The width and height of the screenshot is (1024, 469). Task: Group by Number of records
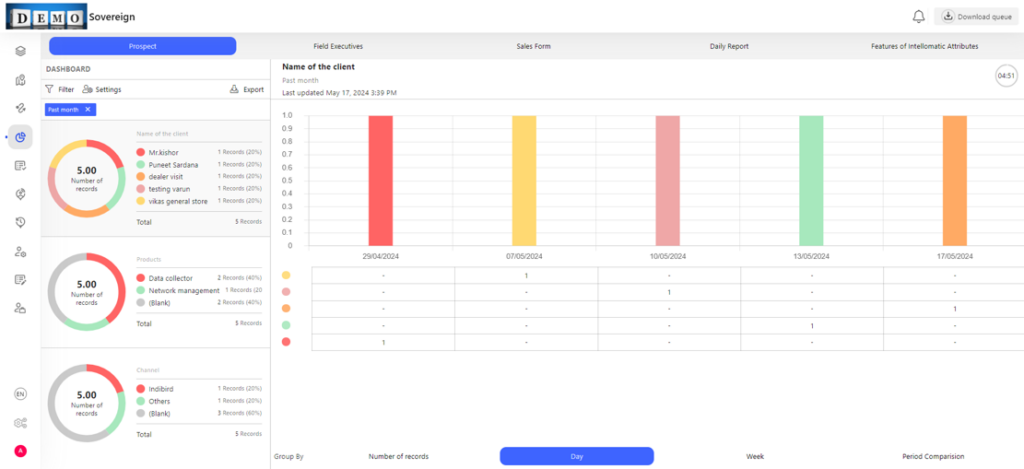pyautogui.click(x=398, y=457)
